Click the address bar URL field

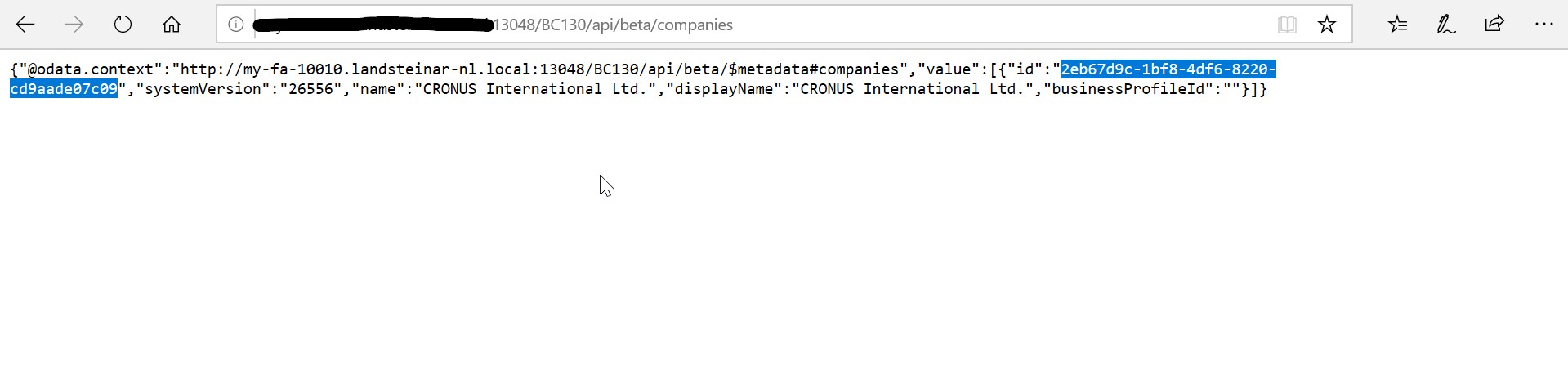pyautogui.click(x=735, y=25)
